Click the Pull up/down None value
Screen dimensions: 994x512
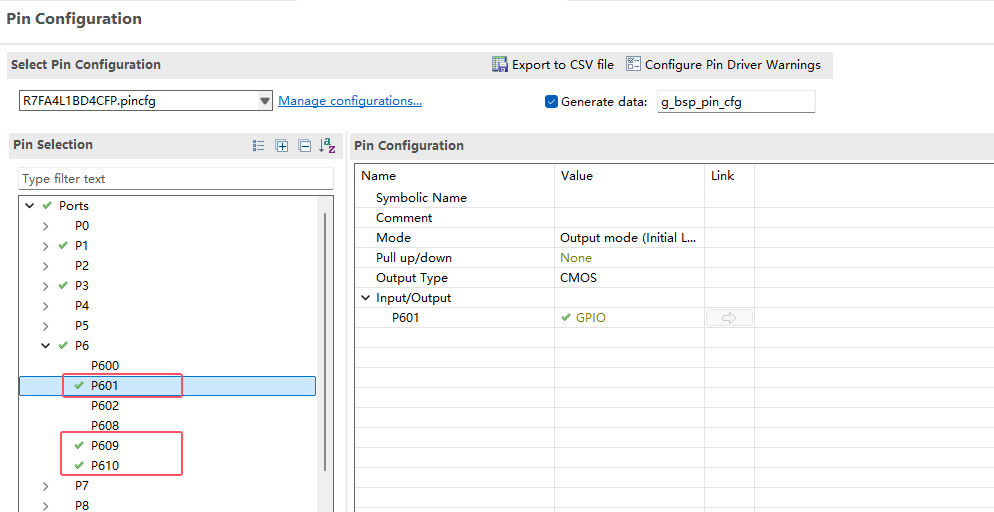[x=576, y=258]
